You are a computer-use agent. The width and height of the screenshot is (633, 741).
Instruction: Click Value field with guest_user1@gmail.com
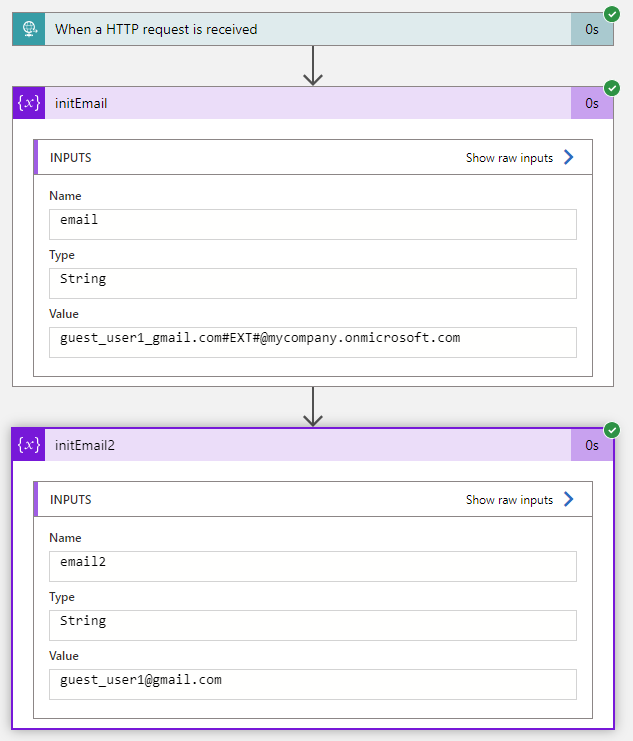313,683
